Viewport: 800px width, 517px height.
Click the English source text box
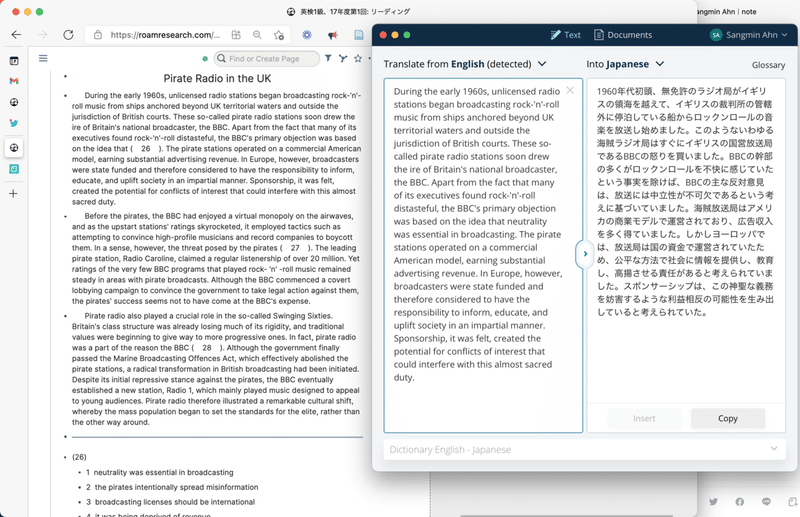(x=483, y=255)
